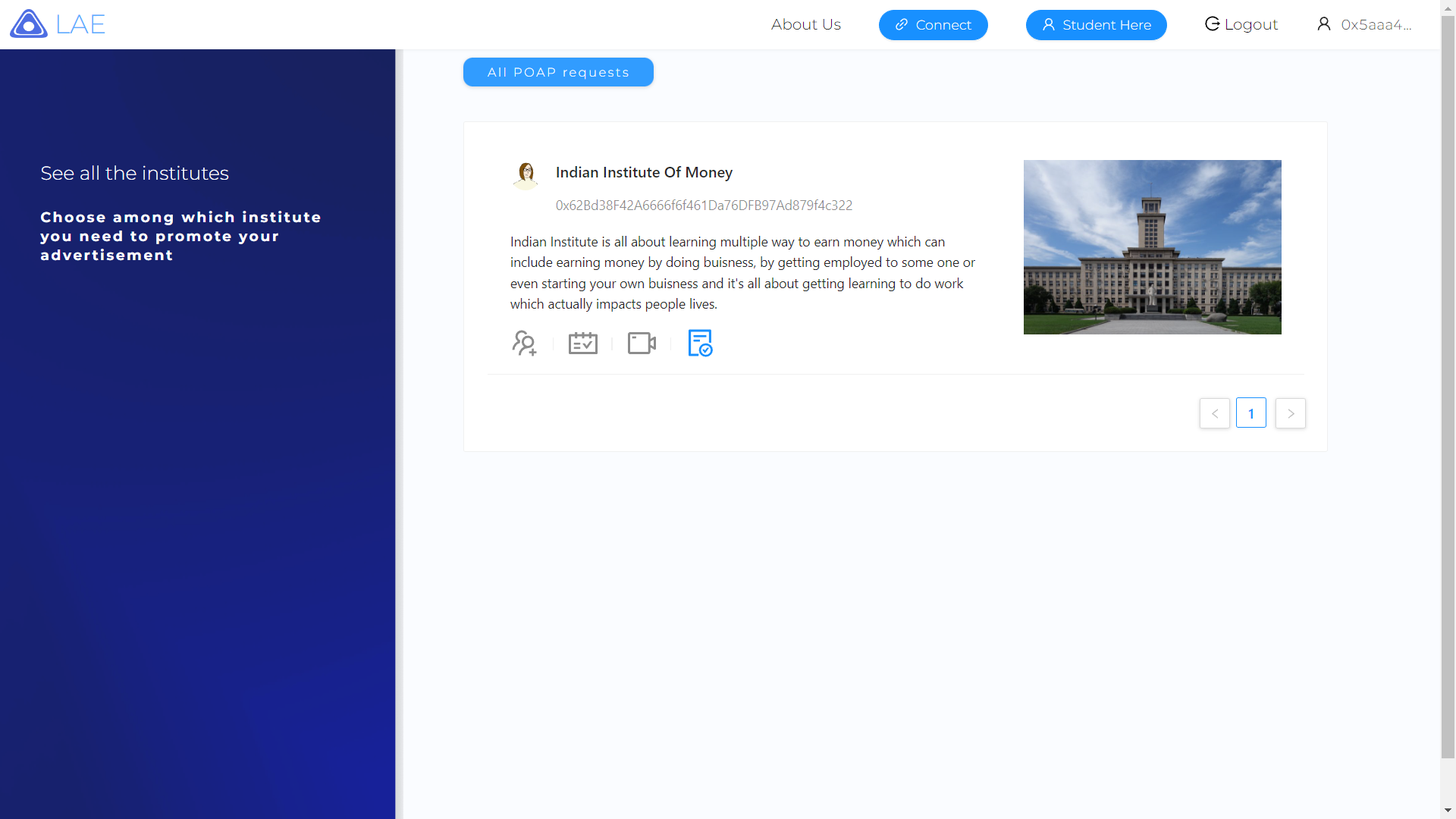Select page 1 in pagination
1456x819 pixels.
tap(1251, 413)
